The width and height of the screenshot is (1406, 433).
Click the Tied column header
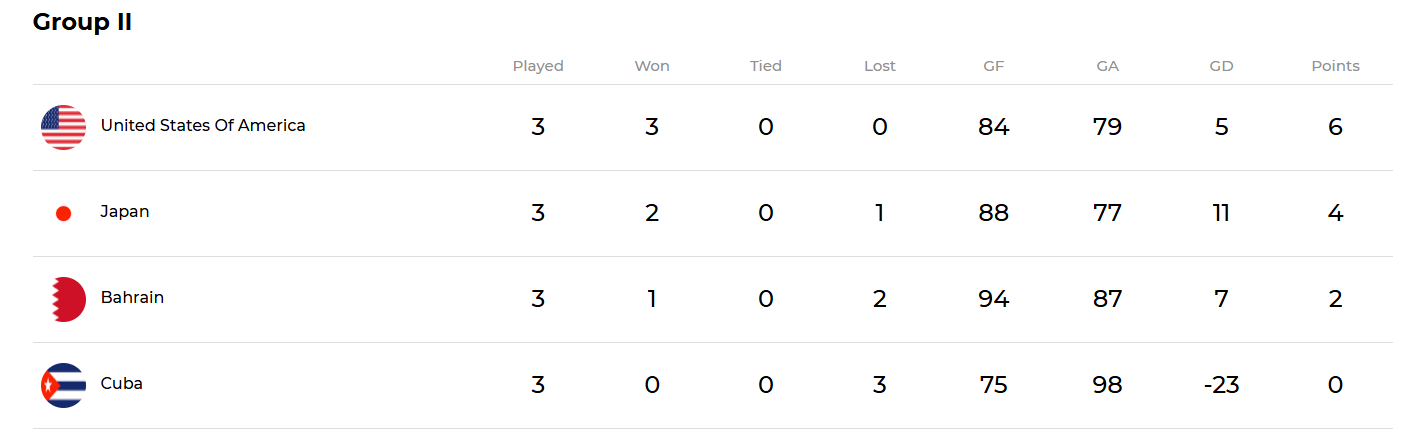coord(766,66)
